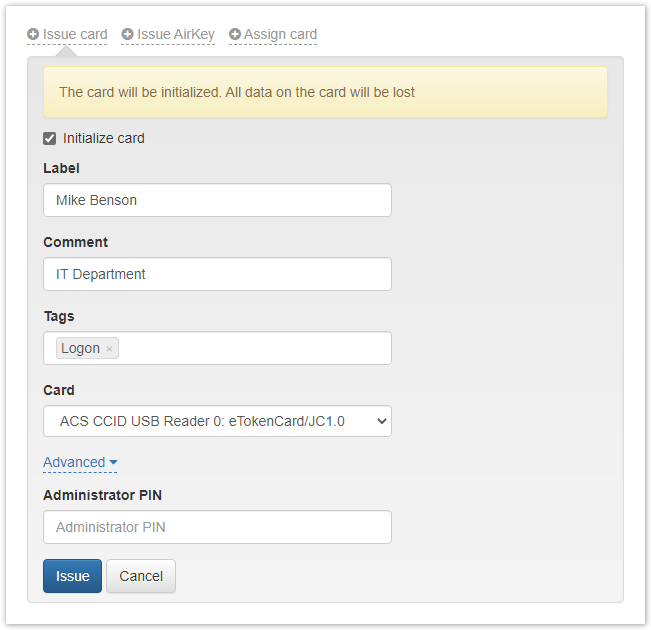Screen dimensions: 651x630
Task: Click the plus icon beside Assign card
Action: (235, 34)
